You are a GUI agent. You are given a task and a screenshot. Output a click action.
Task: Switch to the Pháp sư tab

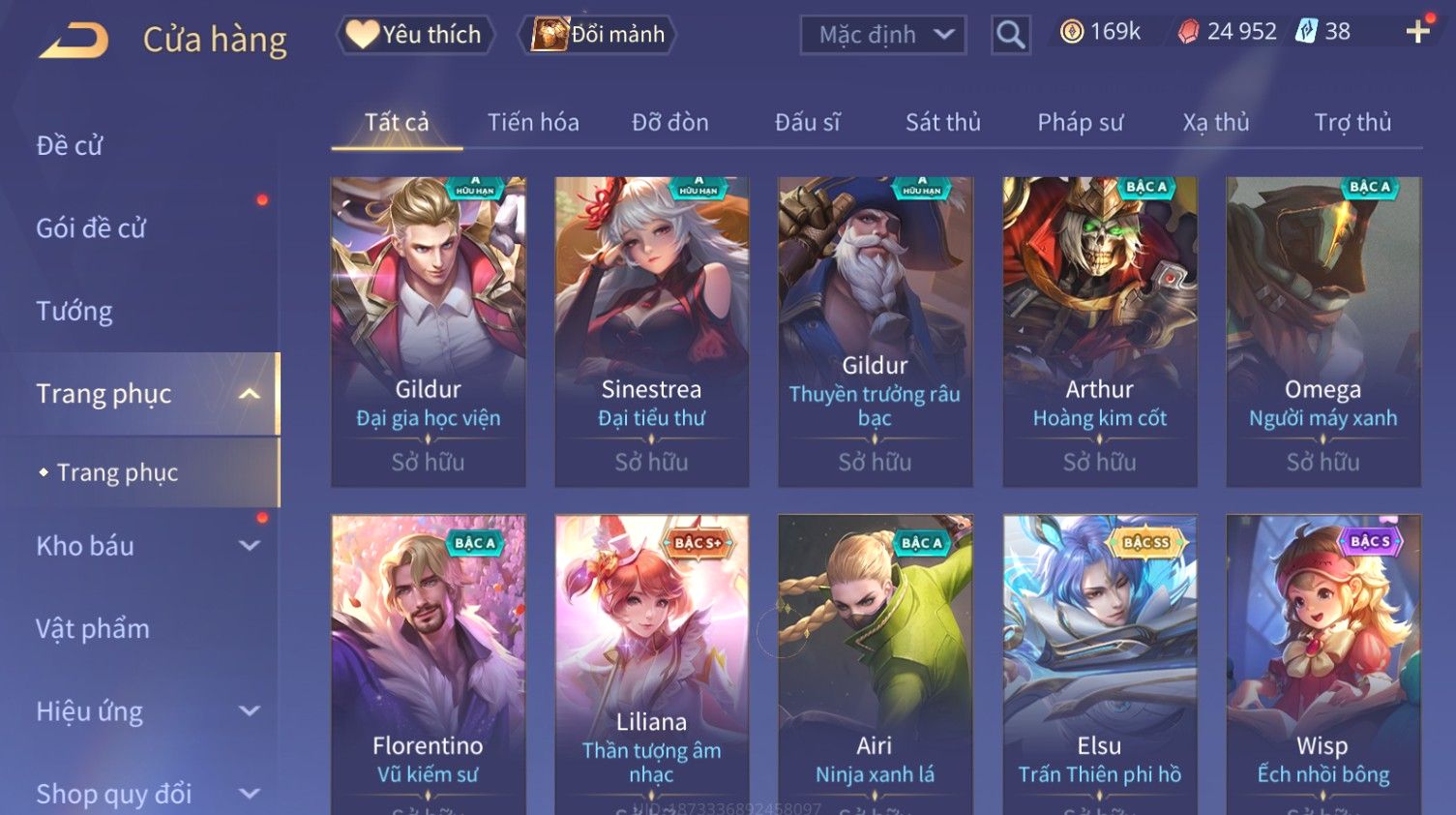1080,123
